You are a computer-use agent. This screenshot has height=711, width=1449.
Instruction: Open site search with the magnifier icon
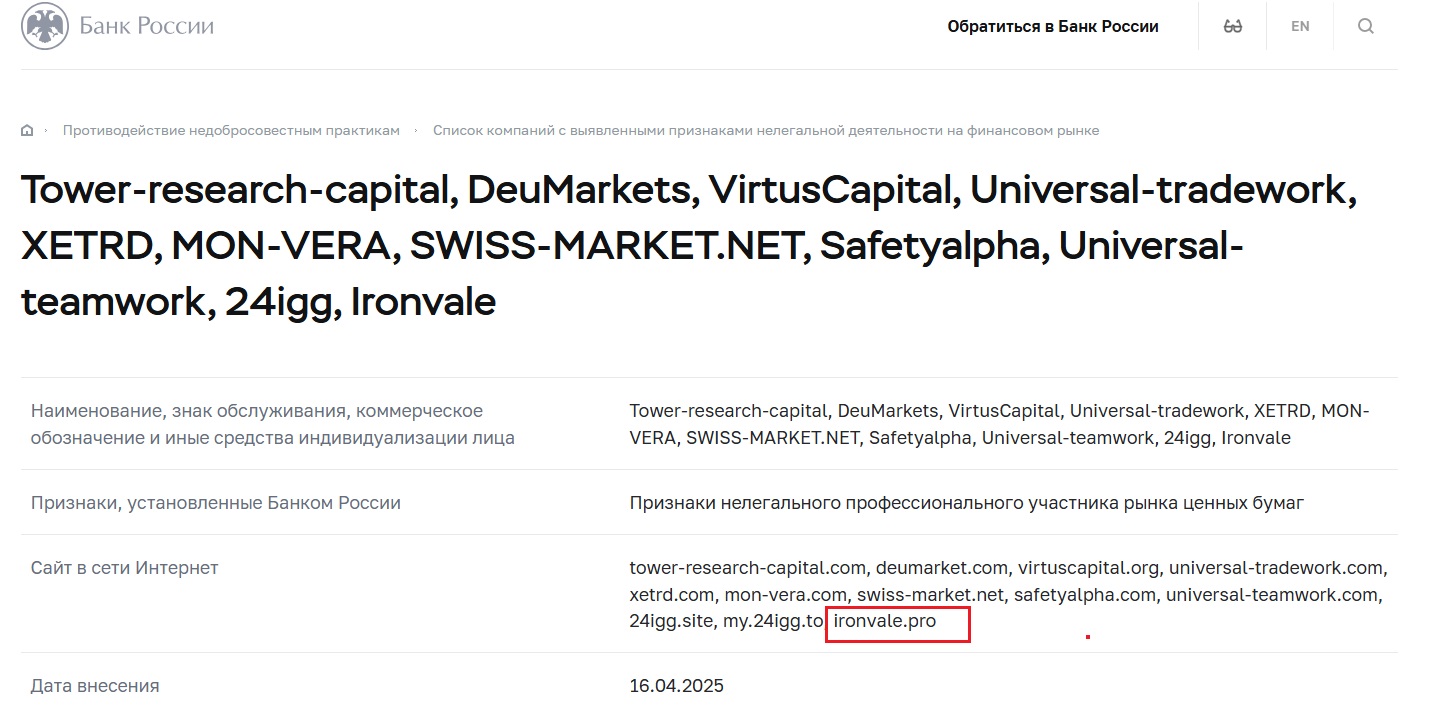pos(1365,27)
